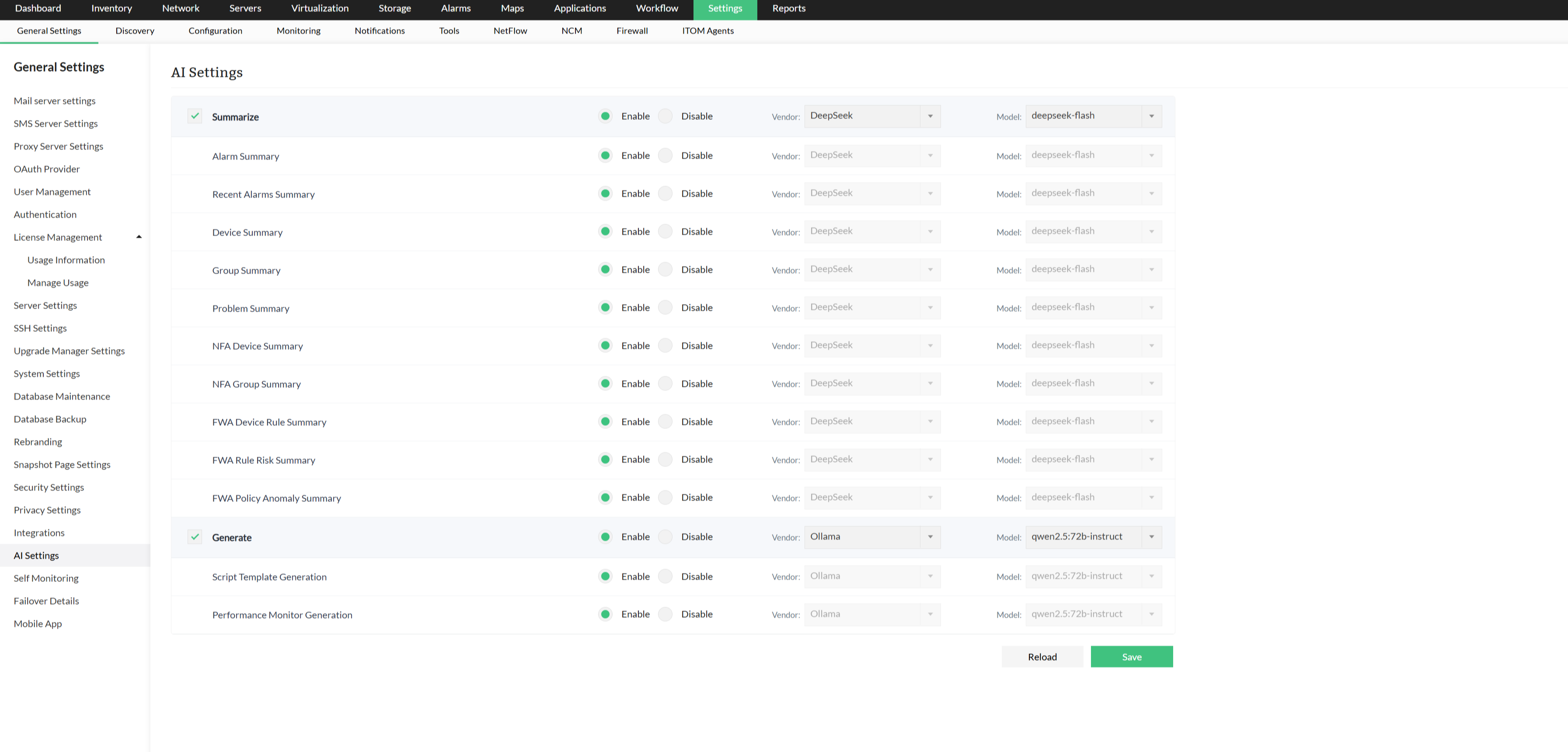Open Vendor dropdown for Problem Summary
Viewport: 1568px width, 752px height.
coord(872,308)
